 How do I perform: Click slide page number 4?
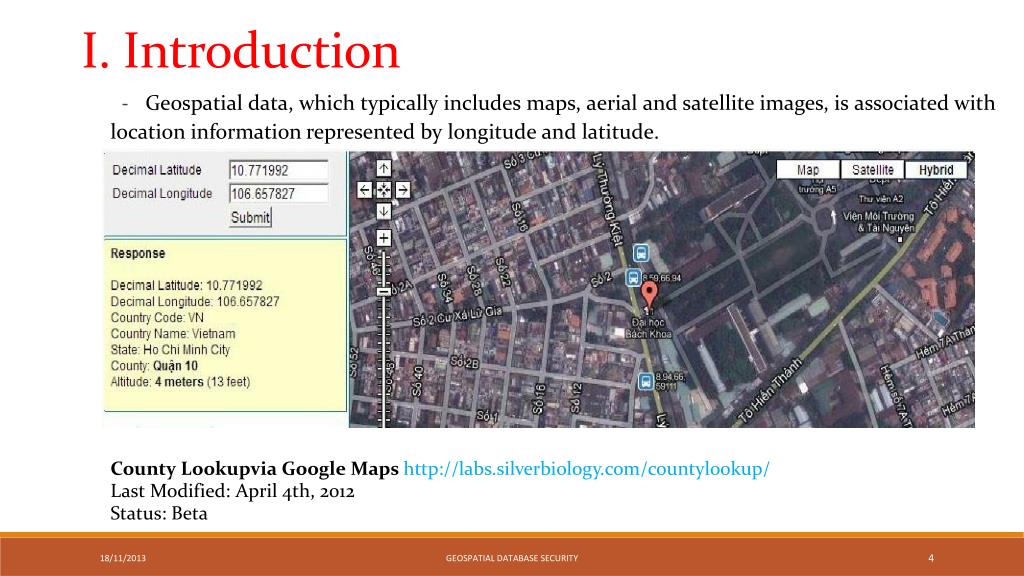931,558
